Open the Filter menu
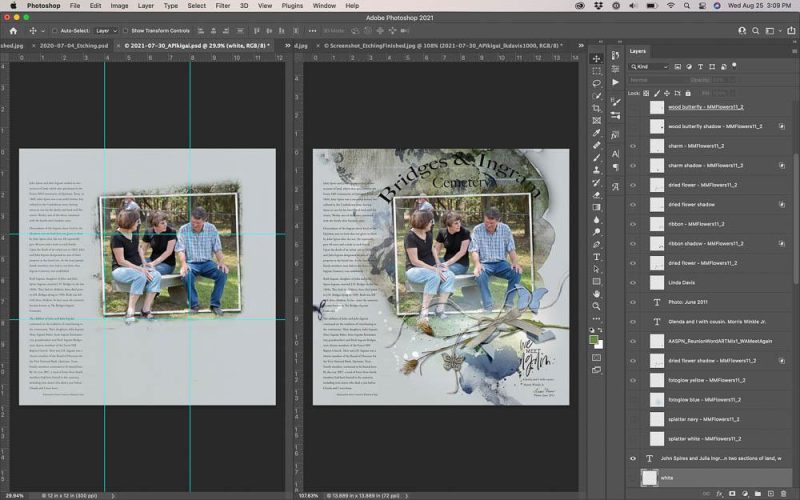The width and height of the screenshot is (800, 500). tap(222, 6)
